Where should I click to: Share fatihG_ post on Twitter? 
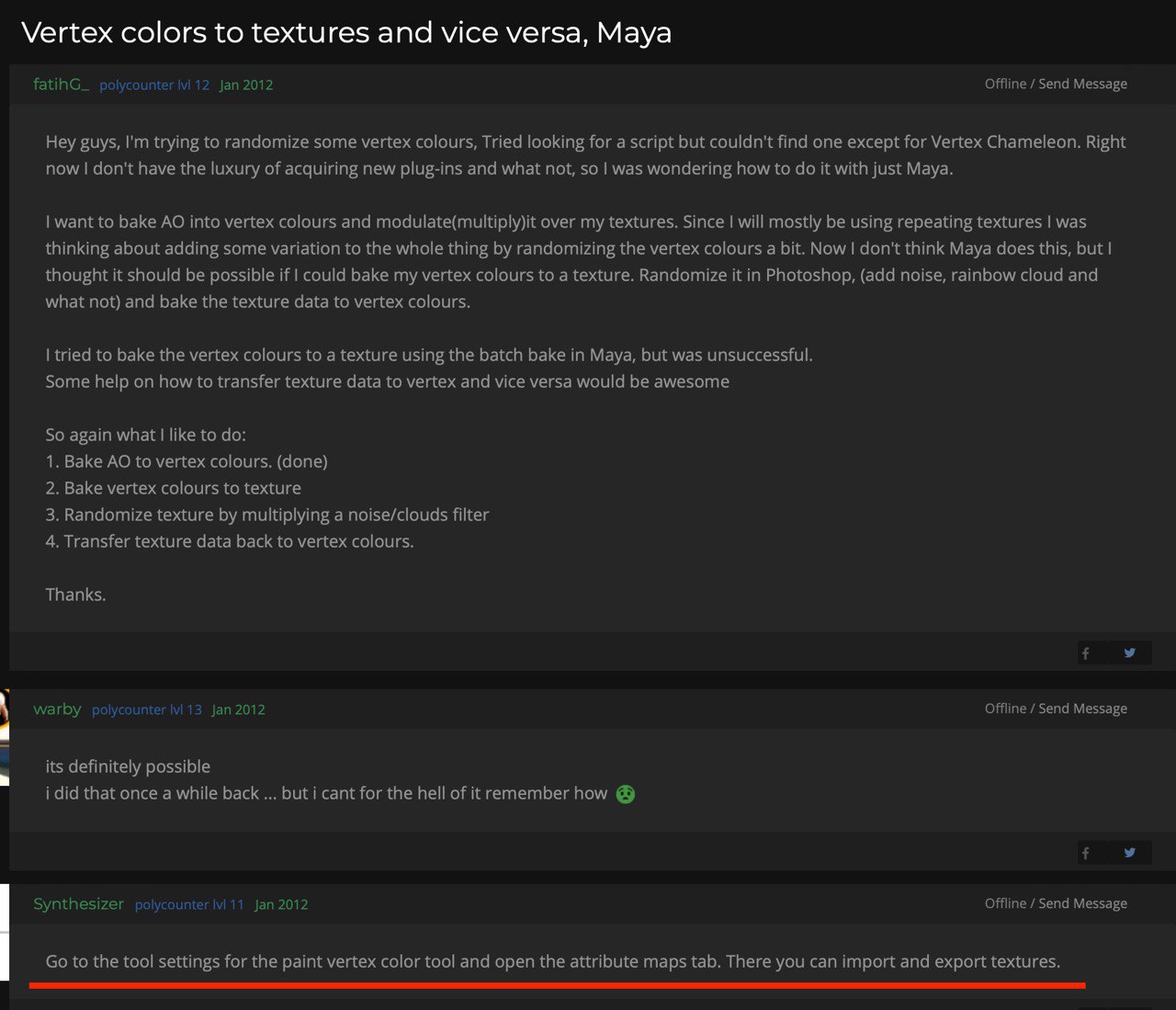[1130, 653]
